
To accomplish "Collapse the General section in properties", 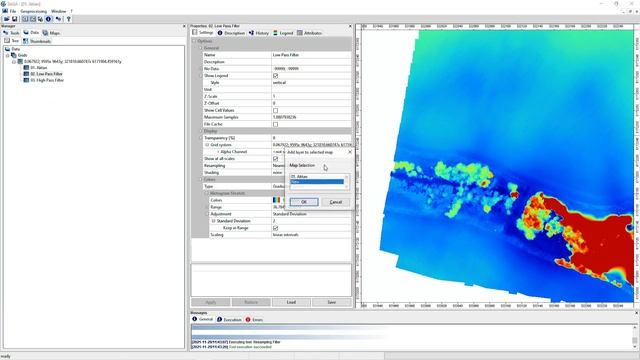I will click(201, 48).
